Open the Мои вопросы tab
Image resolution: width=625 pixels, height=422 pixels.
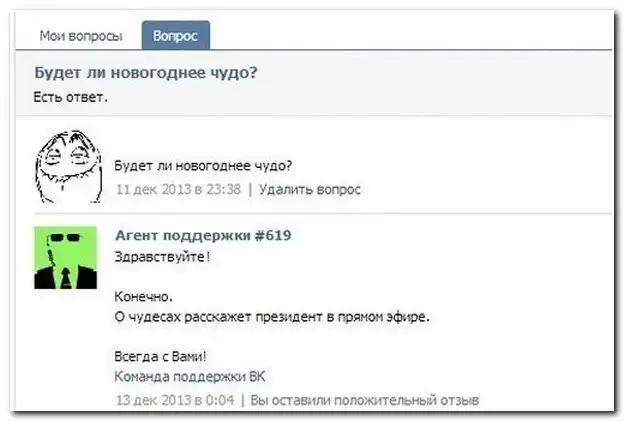click(81, 36)
